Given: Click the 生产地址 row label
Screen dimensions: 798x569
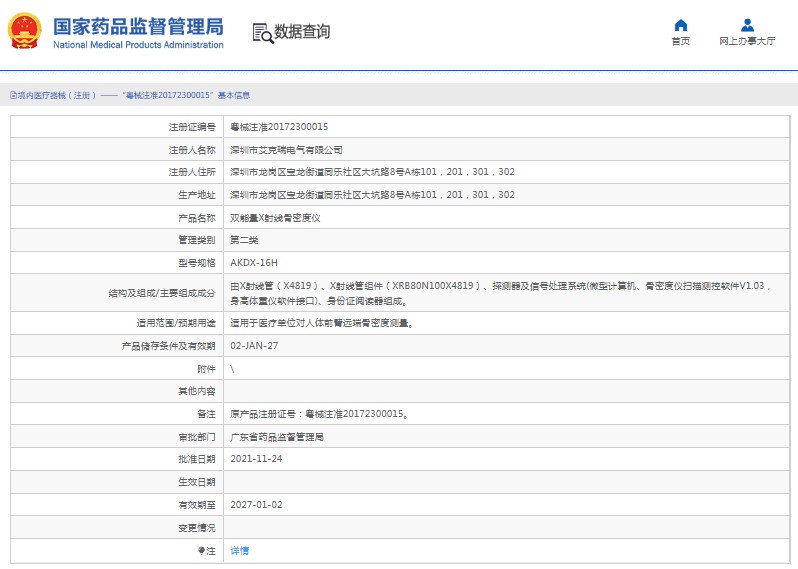Looking at the screenshot, I should [x=197, y=195].
